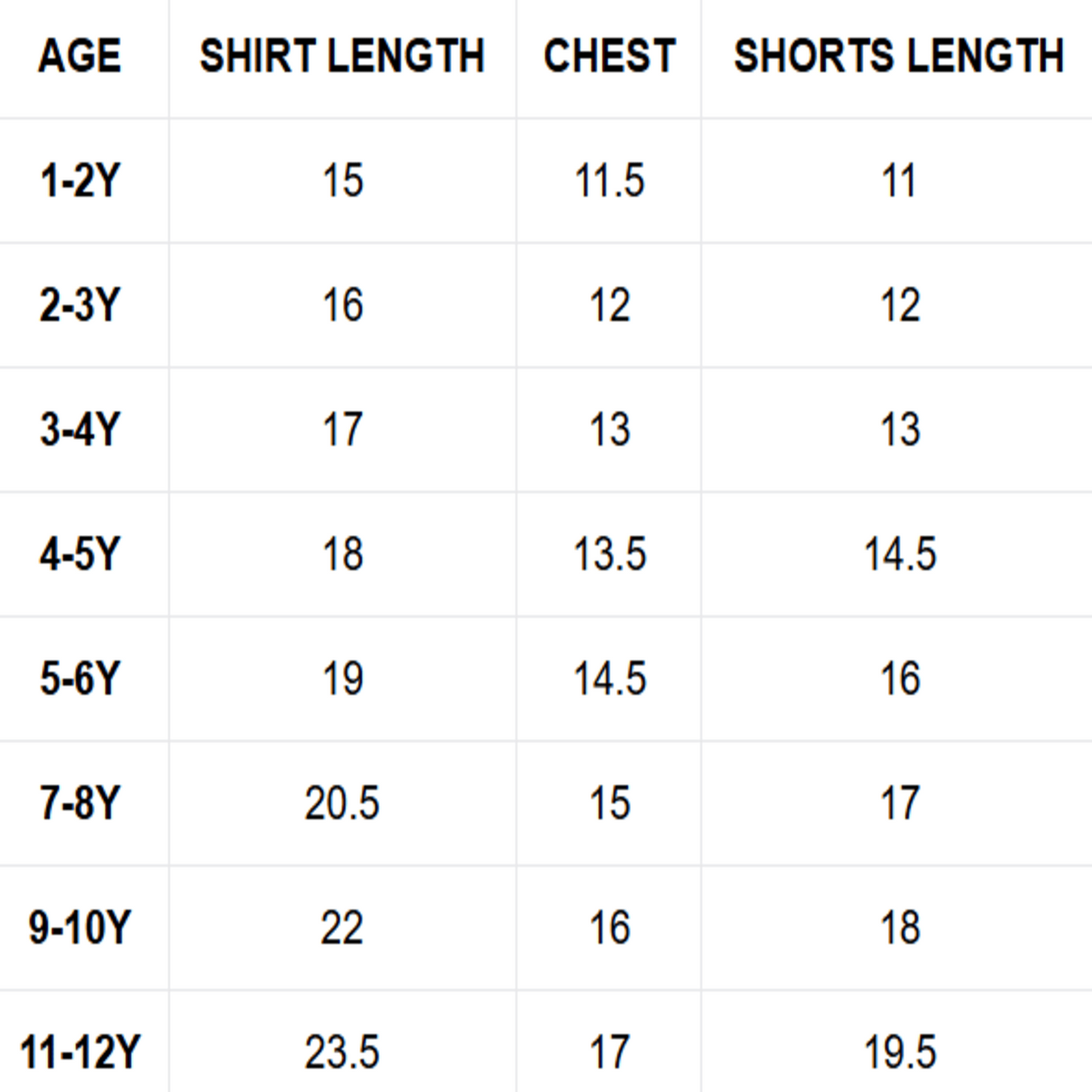Click the 9-10Y age row label
This screenshot has height=1092, width=1092.
79,927
